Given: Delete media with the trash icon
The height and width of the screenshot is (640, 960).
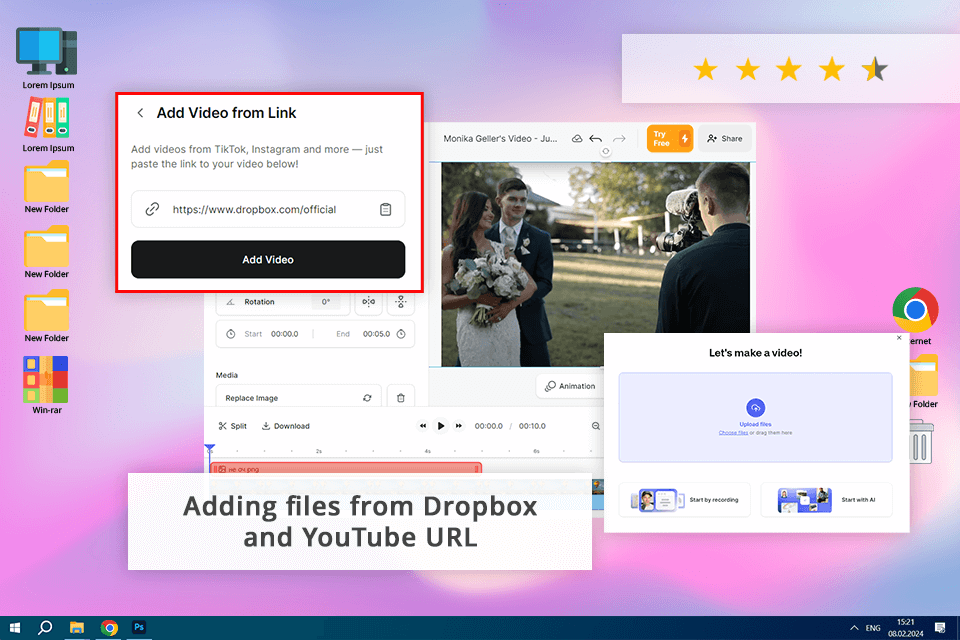Looking at the screenshot, I should click(x=400, y=397).
